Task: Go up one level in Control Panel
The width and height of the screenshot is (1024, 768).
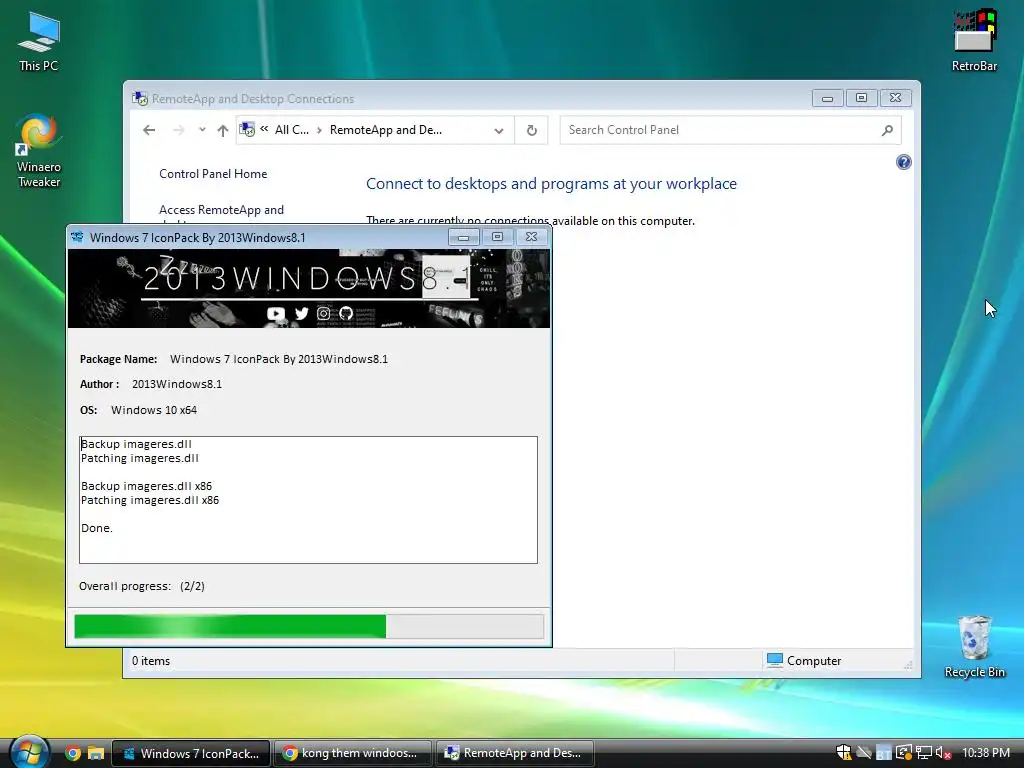Action: point(223,130)
